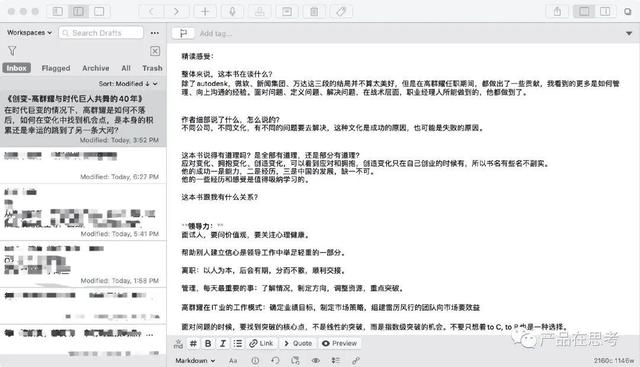Click the microphone dictation icon in toolbar
The height and width of the screenshot is (367, 640).
click(232, 11)
